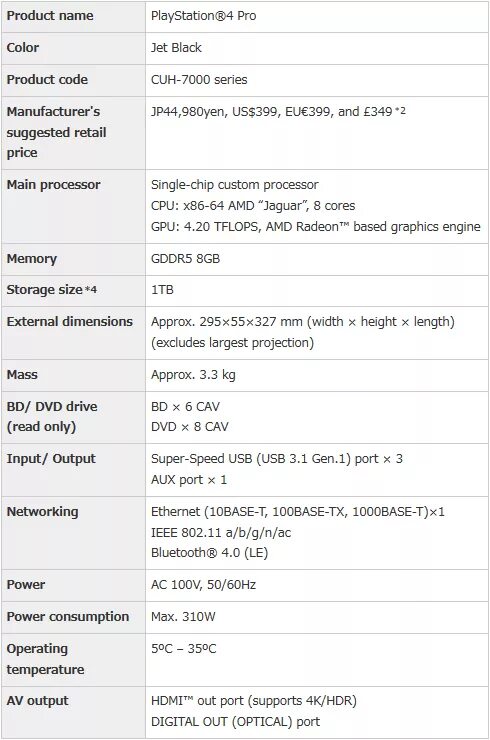This screenshot has width=490, height=740.
Task: Click the CUH-7000 series product code
Action: pos(199,80)
